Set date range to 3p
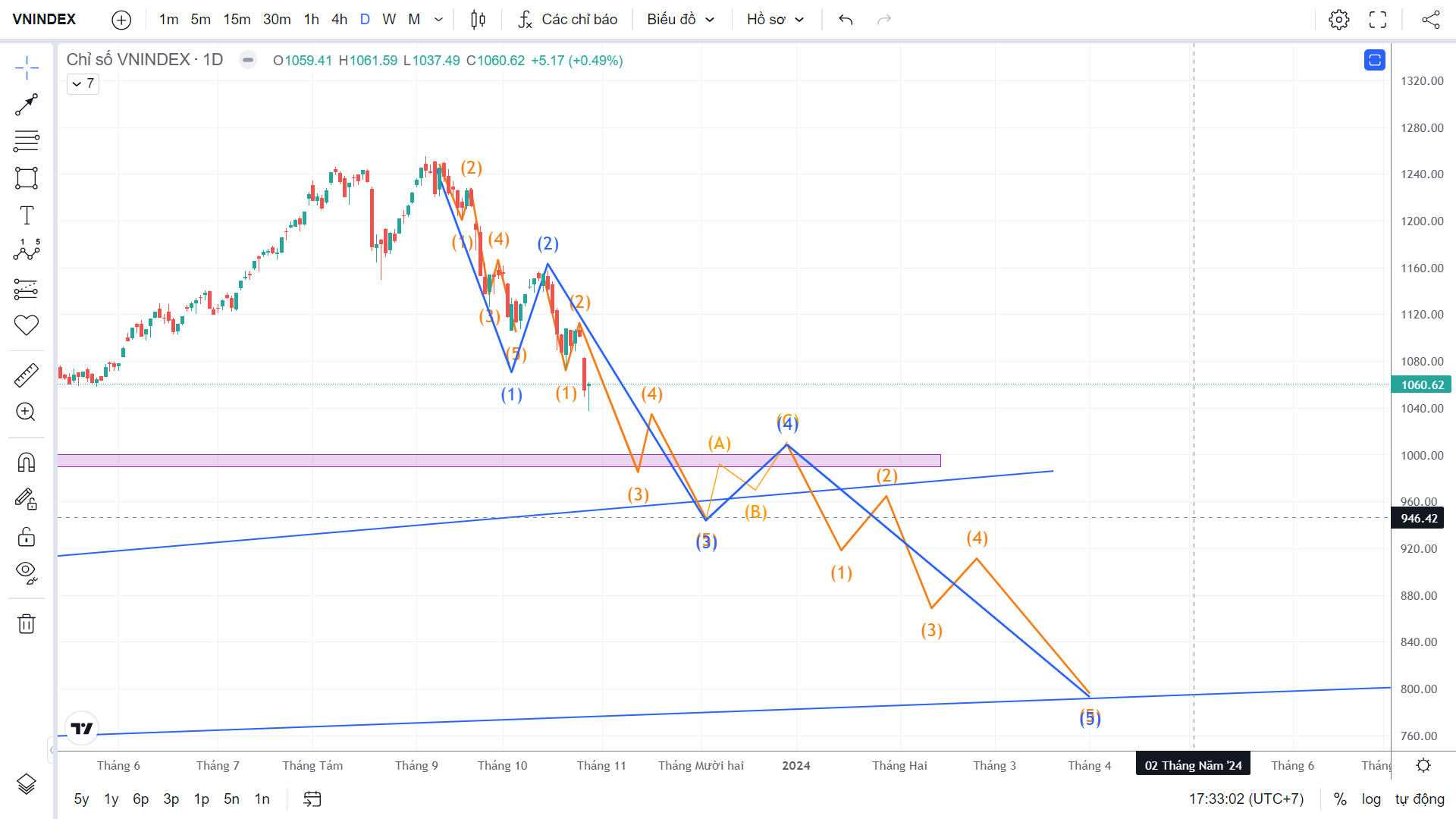Viewport: 1456px width, 819px height. pos(171,799)
